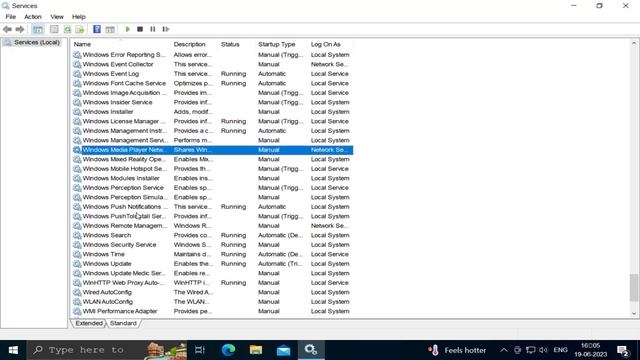This screenshot has width=640, height=360.
Task: Open Properties toolbar icon
Action: 54,29
